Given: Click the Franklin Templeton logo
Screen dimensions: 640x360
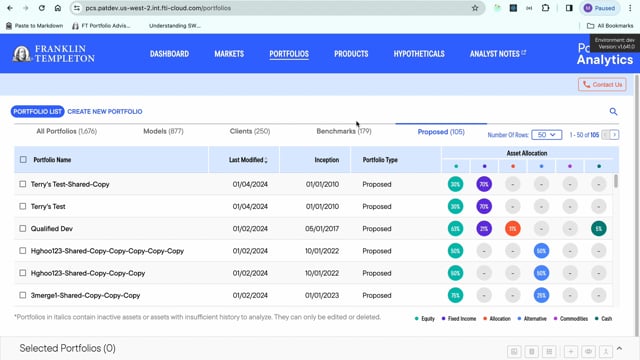Looking at the screenshot, I should point(53,53).
